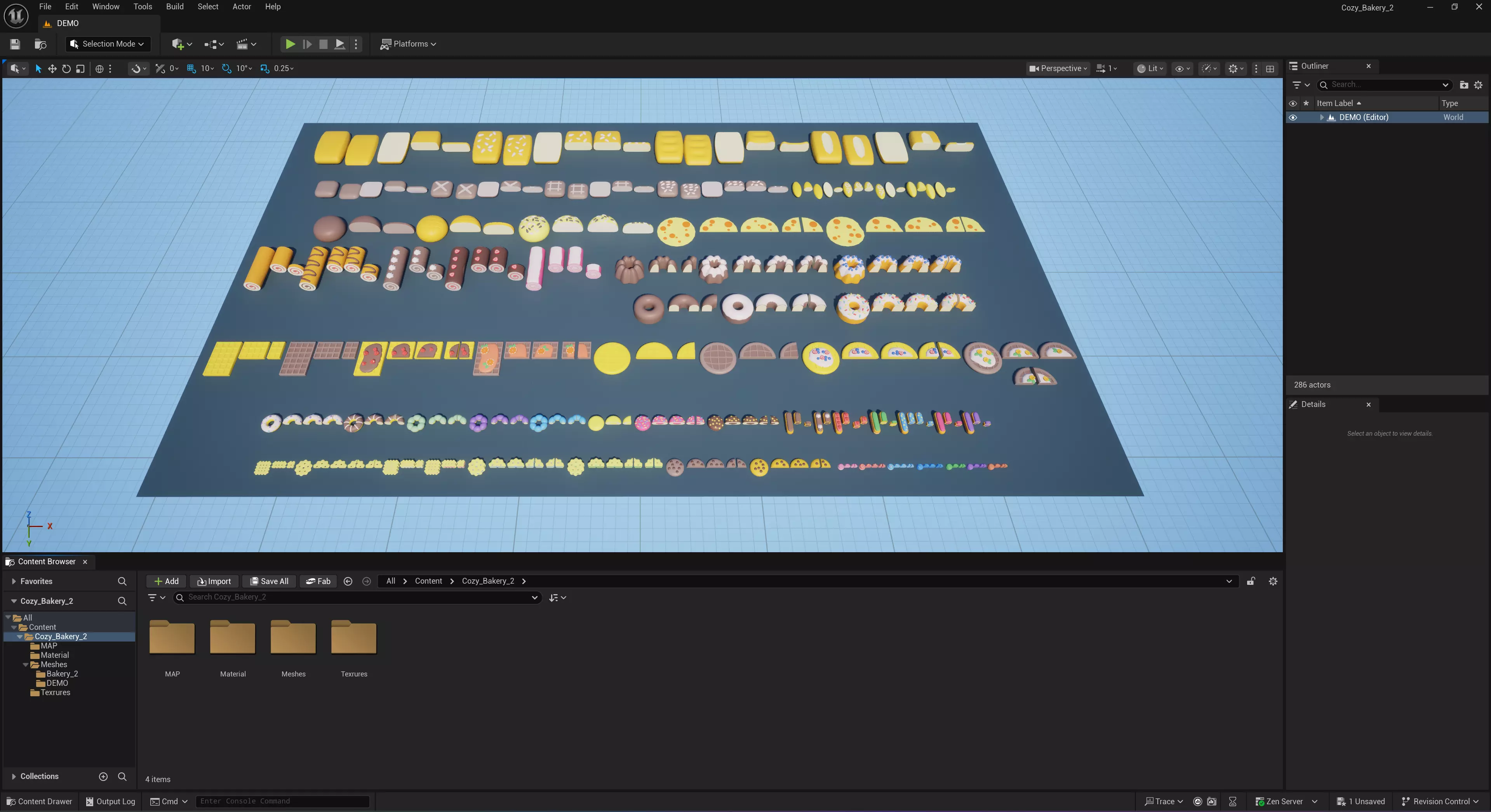Viewport: 1491px width, 812px height.
Task: Click the add Collection plus icon
Action: [x=103, y=776]
